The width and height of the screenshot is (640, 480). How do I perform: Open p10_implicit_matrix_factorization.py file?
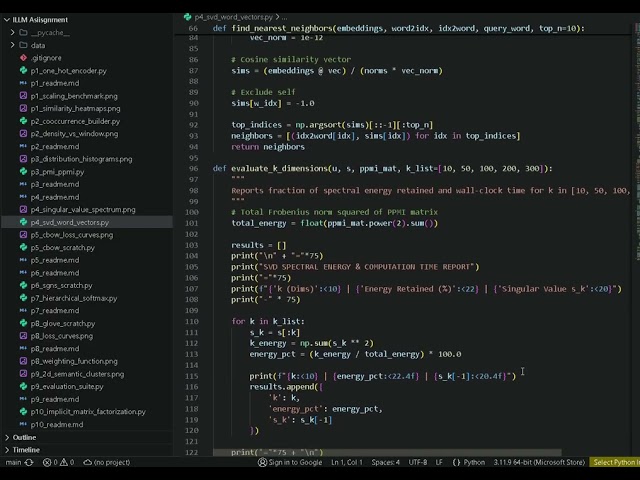pyautogui.click(x=87, y=412)
